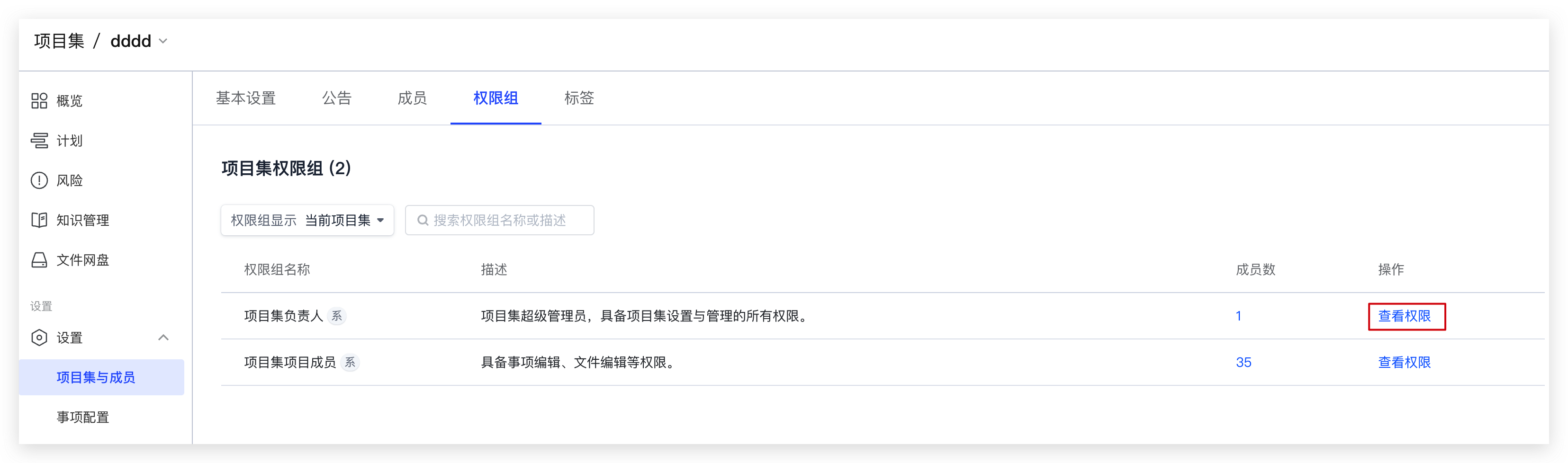Switch to the 标签 tab
This screenshot has height=463, width=1568.
[x=579, y=98]
